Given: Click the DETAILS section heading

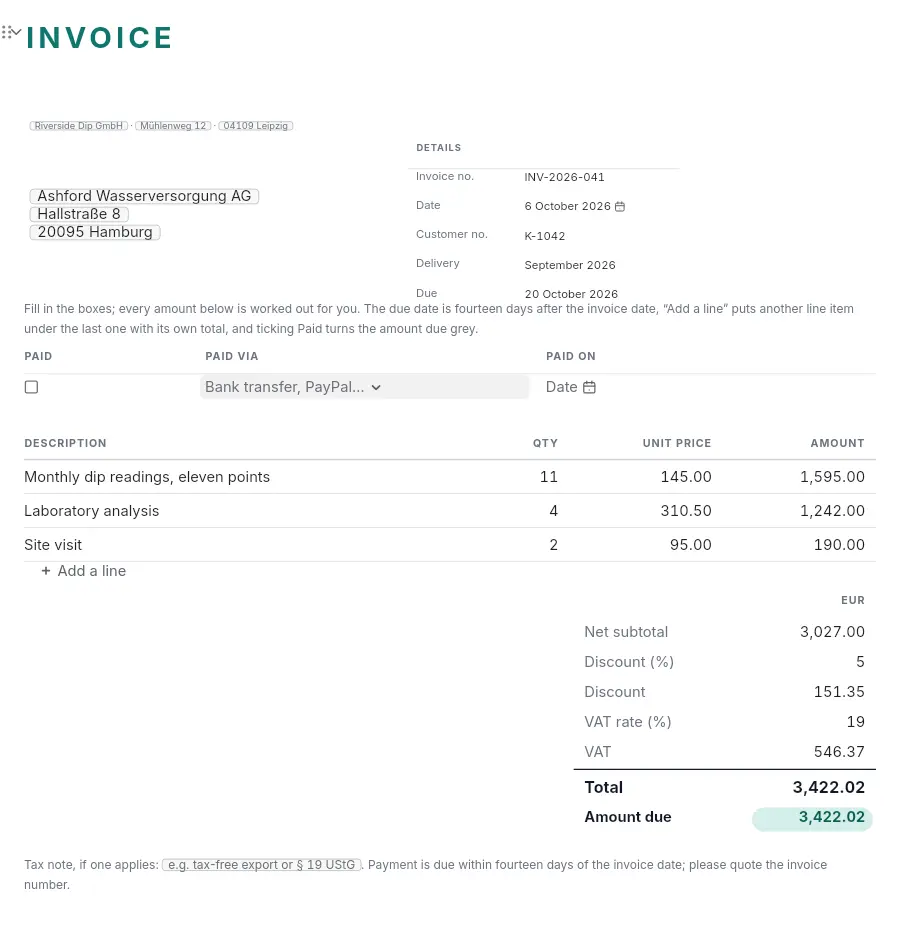Looking at the screenshot, I should point(438,148).
